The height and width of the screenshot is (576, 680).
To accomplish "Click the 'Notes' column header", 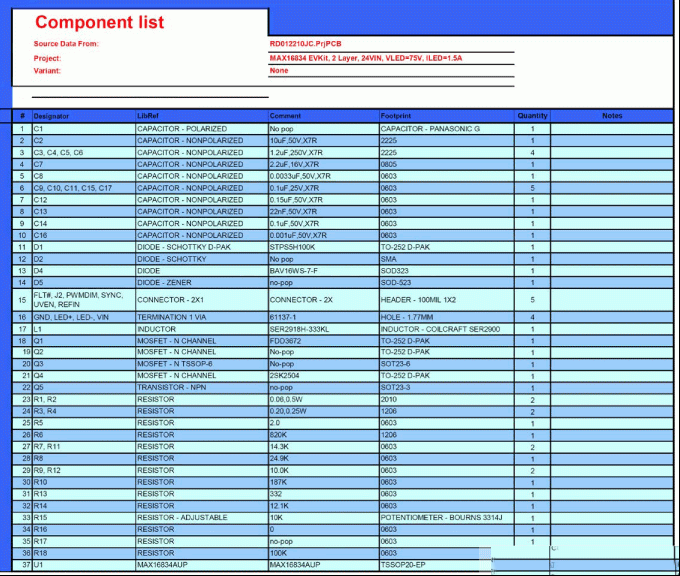I will pyautogui.click(x=612, y=116).
